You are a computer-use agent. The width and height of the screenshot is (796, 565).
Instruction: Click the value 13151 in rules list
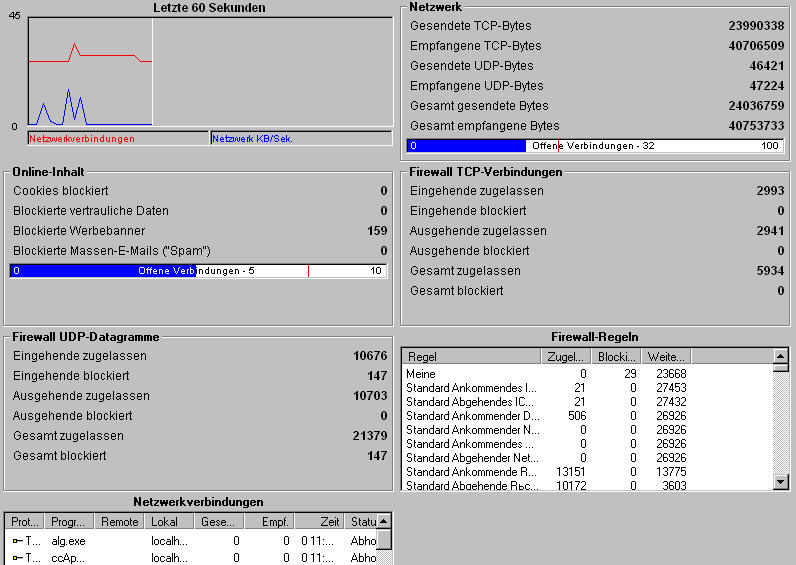pos(571,472)
